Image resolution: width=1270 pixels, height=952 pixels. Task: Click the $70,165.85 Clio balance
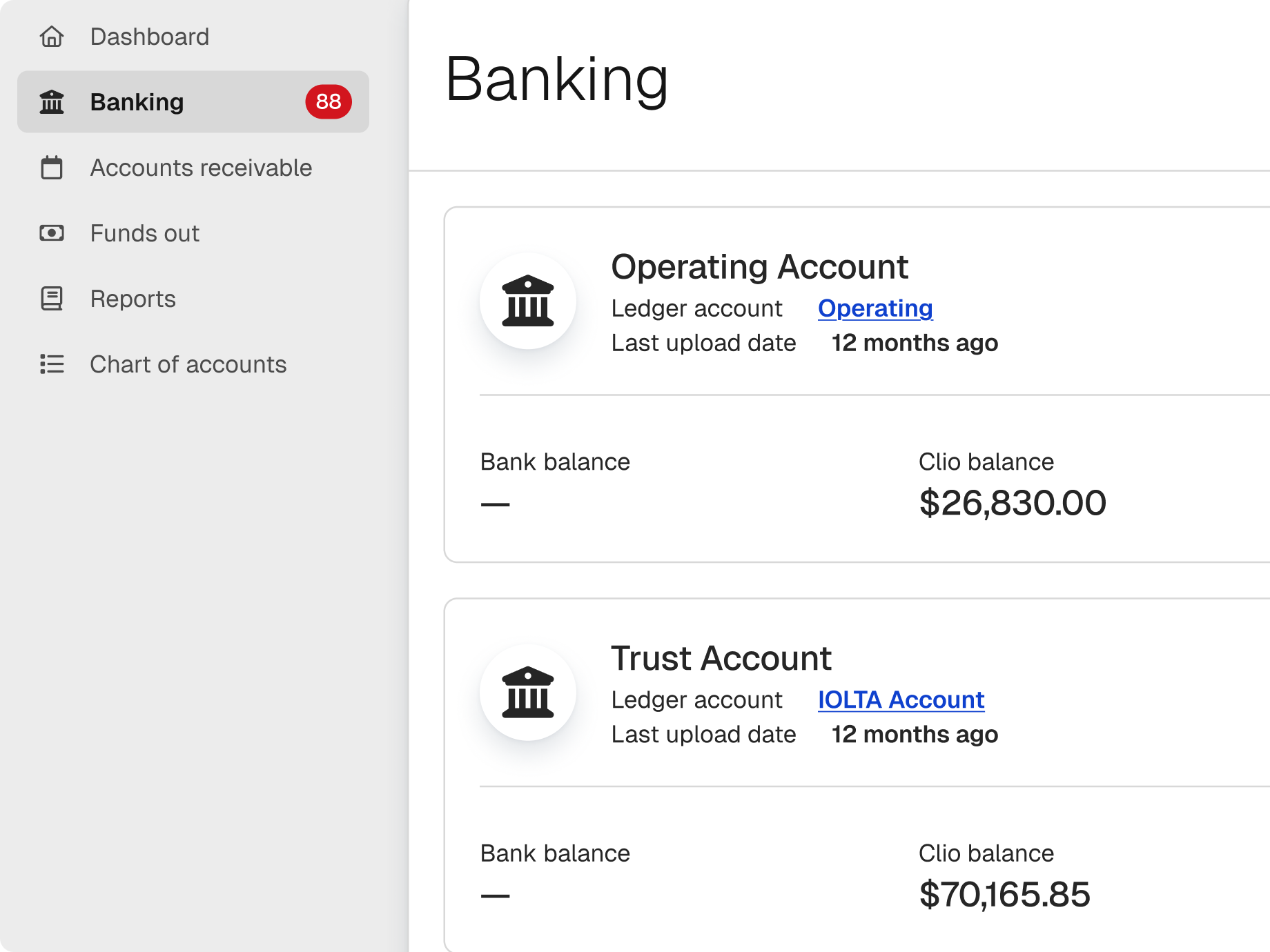[x=1005, y=895]
